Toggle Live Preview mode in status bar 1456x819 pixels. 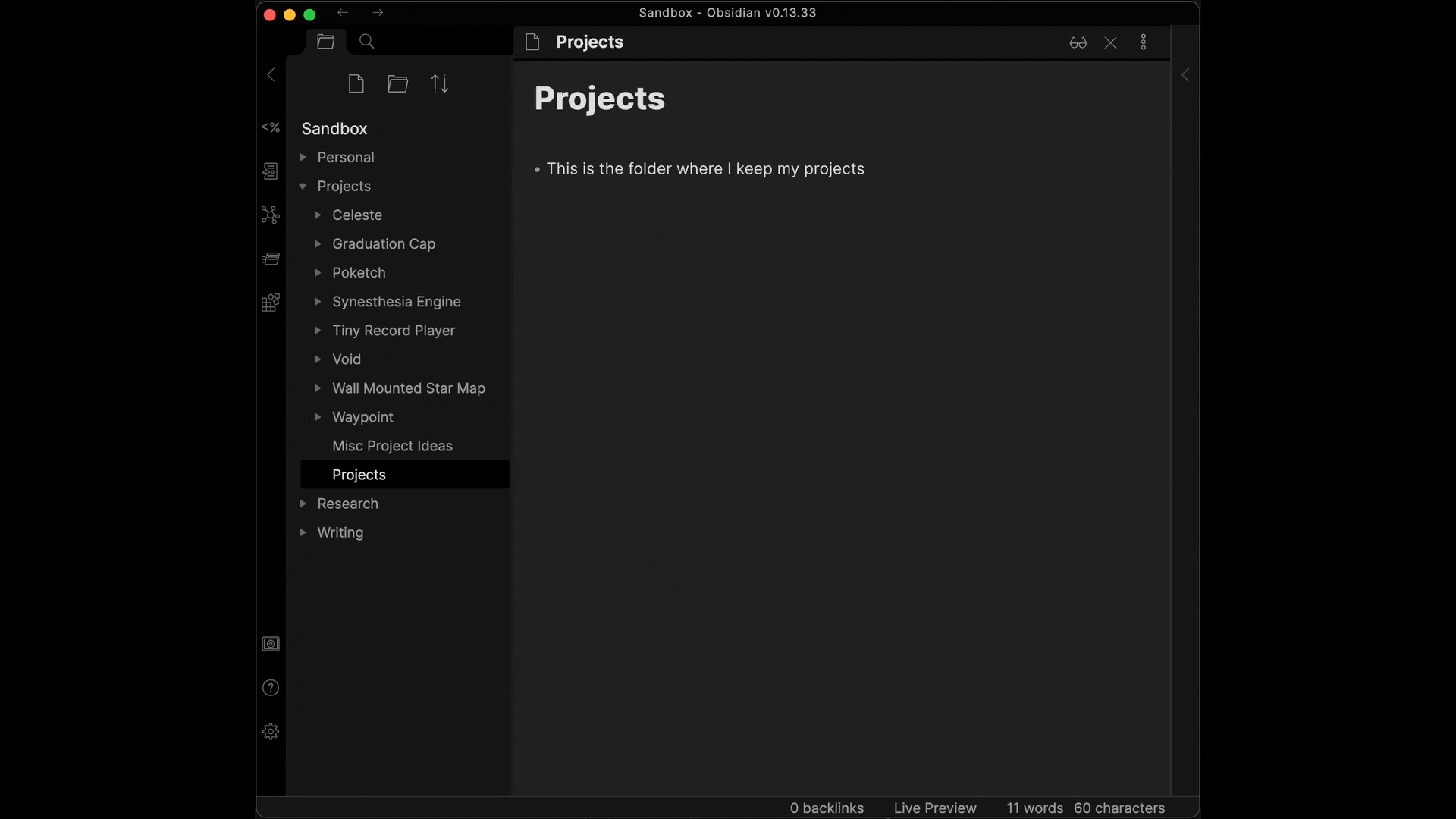point(934,808)
